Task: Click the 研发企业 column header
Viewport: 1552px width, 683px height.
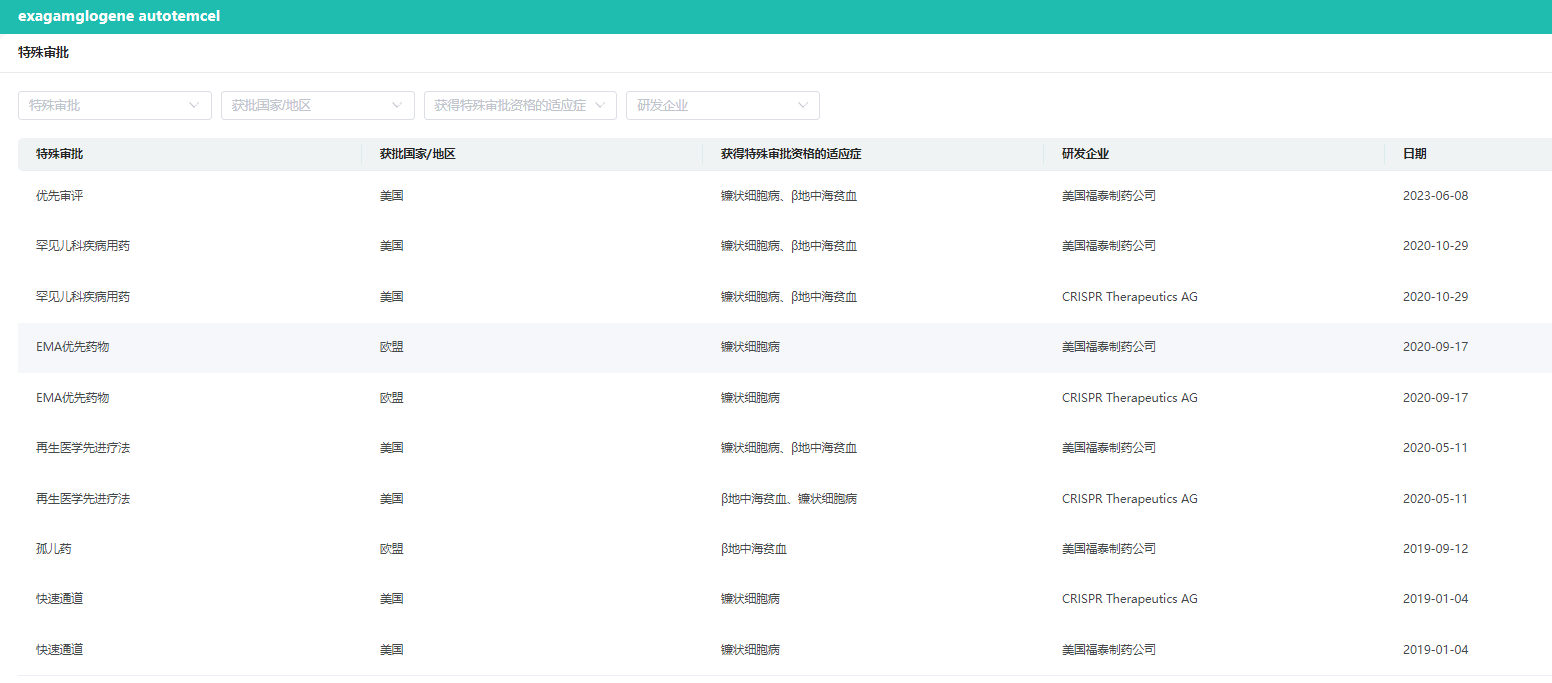Action: click(x=1085, y=154)
